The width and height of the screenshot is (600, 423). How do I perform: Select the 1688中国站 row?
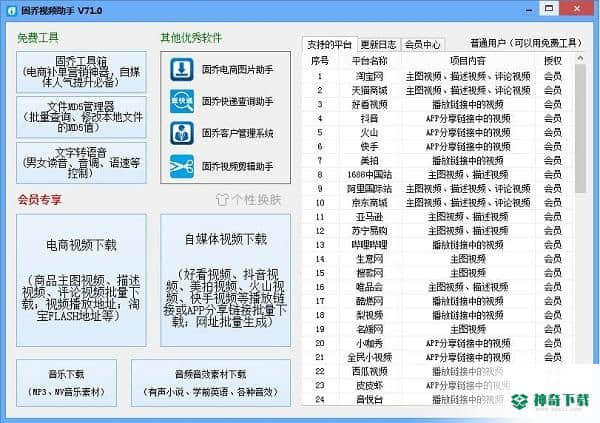(x=438, y=175)
